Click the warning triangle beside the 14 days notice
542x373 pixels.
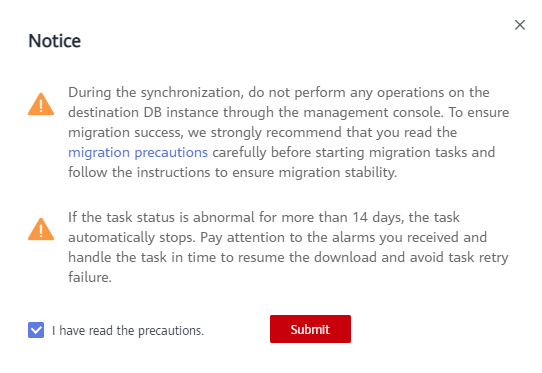[41, 229]
